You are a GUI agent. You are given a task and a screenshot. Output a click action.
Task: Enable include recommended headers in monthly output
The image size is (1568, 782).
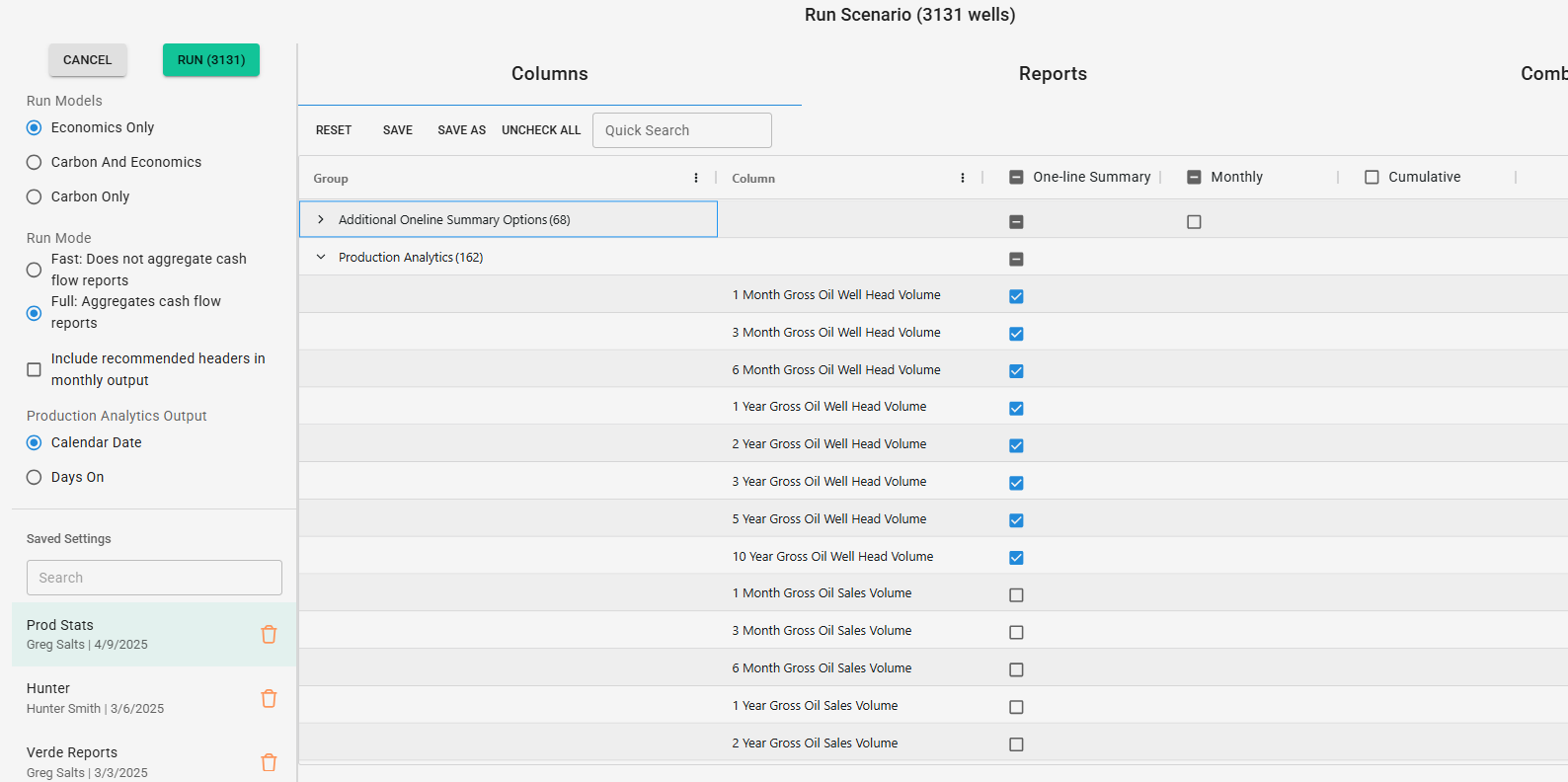[x=35, y=369]
